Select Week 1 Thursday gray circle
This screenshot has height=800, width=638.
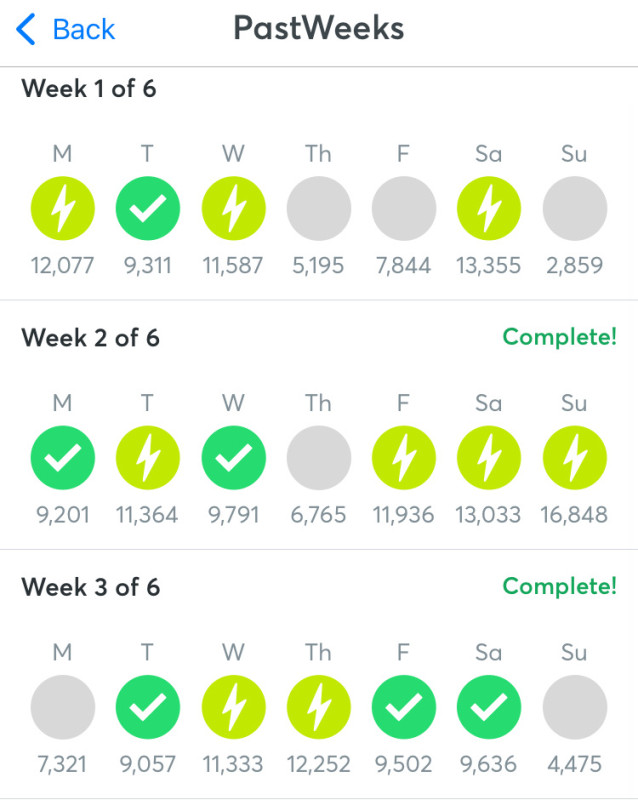[319, 209]
